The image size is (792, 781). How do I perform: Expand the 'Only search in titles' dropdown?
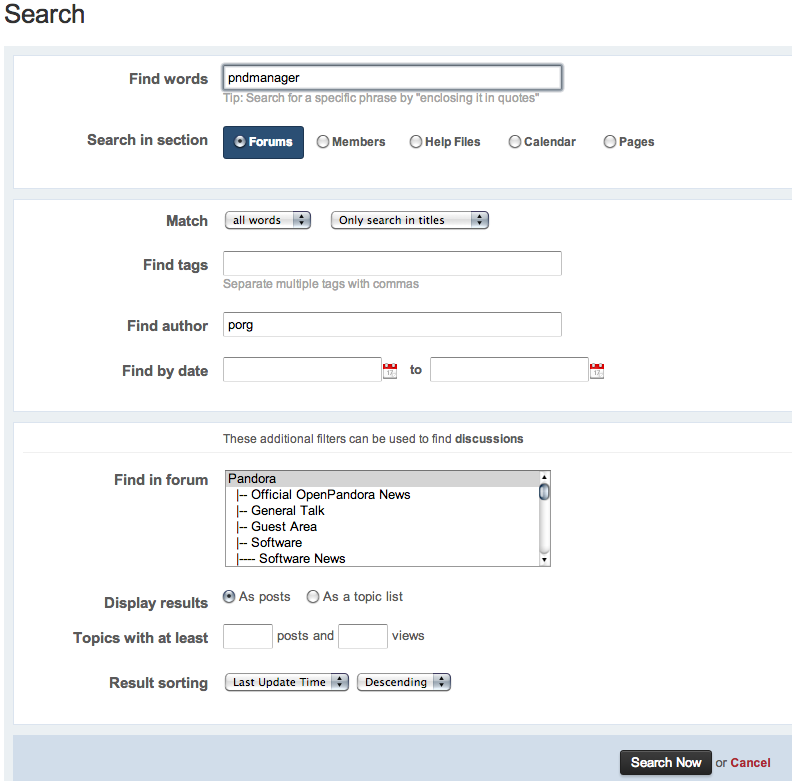409,220
